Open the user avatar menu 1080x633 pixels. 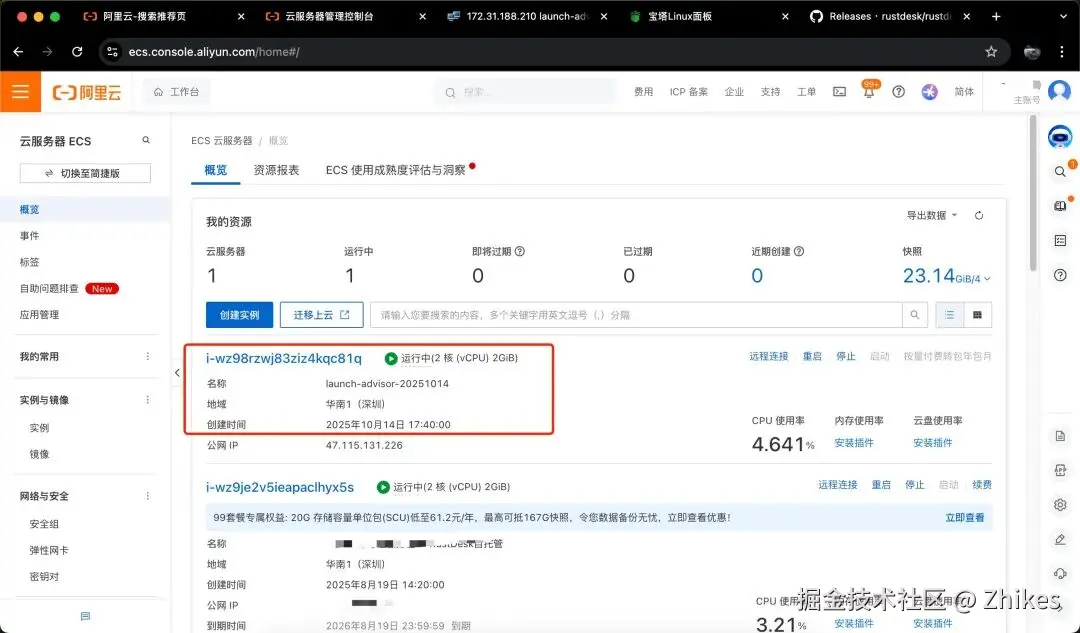pyautogui.click(x=1059, y=91)
